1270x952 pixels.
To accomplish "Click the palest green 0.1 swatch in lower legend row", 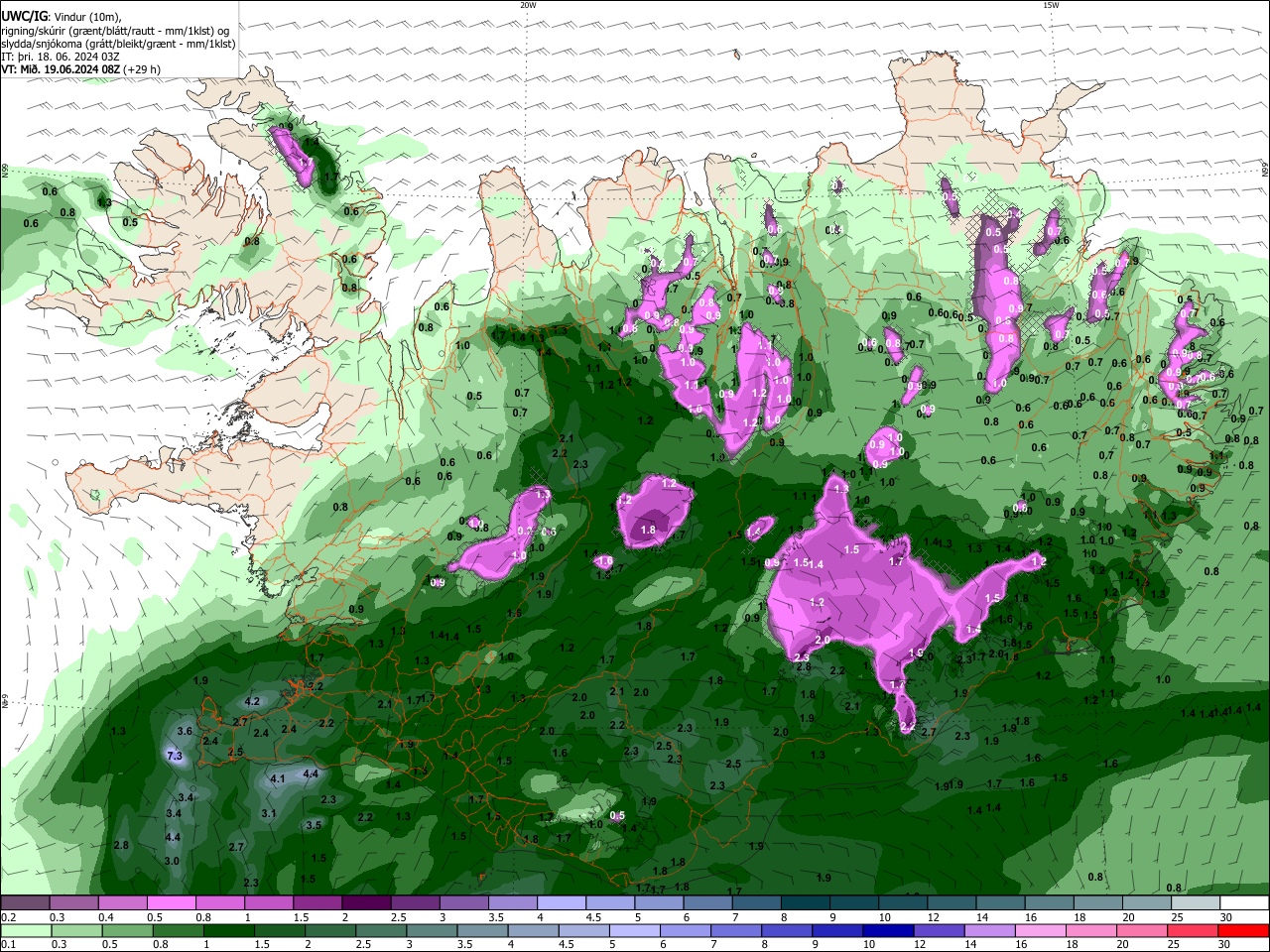I will (26, 931).
